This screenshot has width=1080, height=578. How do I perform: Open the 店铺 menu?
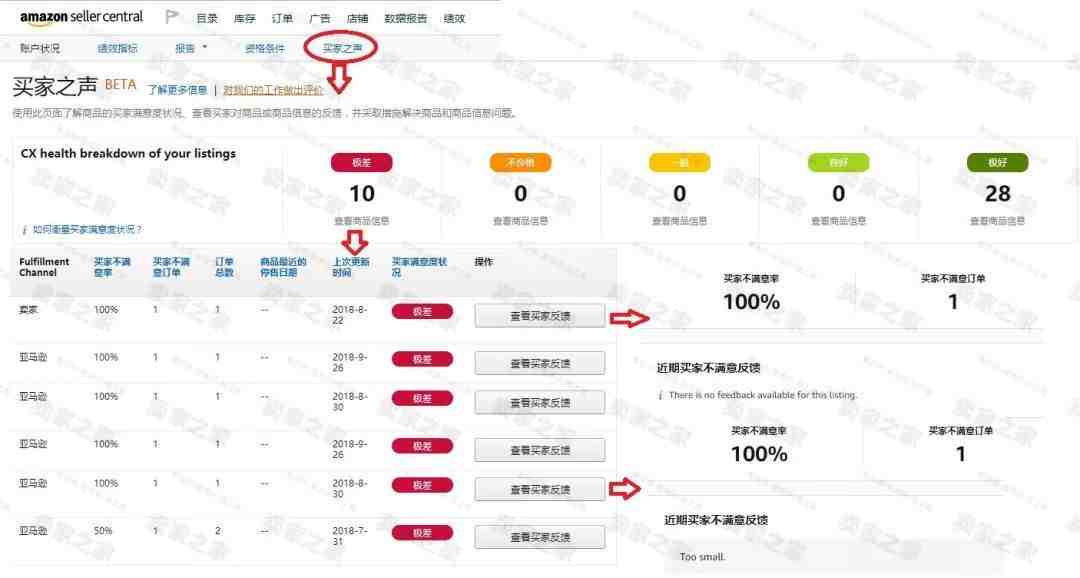[357, 19]
